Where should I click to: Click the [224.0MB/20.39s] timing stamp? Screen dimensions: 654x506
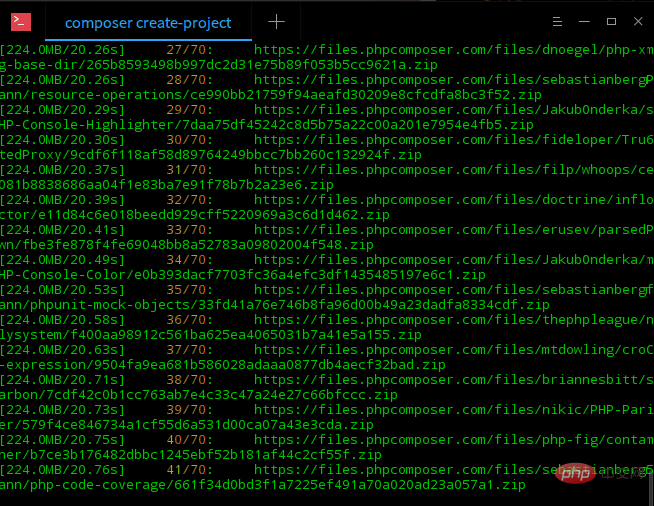pos(62,200)
